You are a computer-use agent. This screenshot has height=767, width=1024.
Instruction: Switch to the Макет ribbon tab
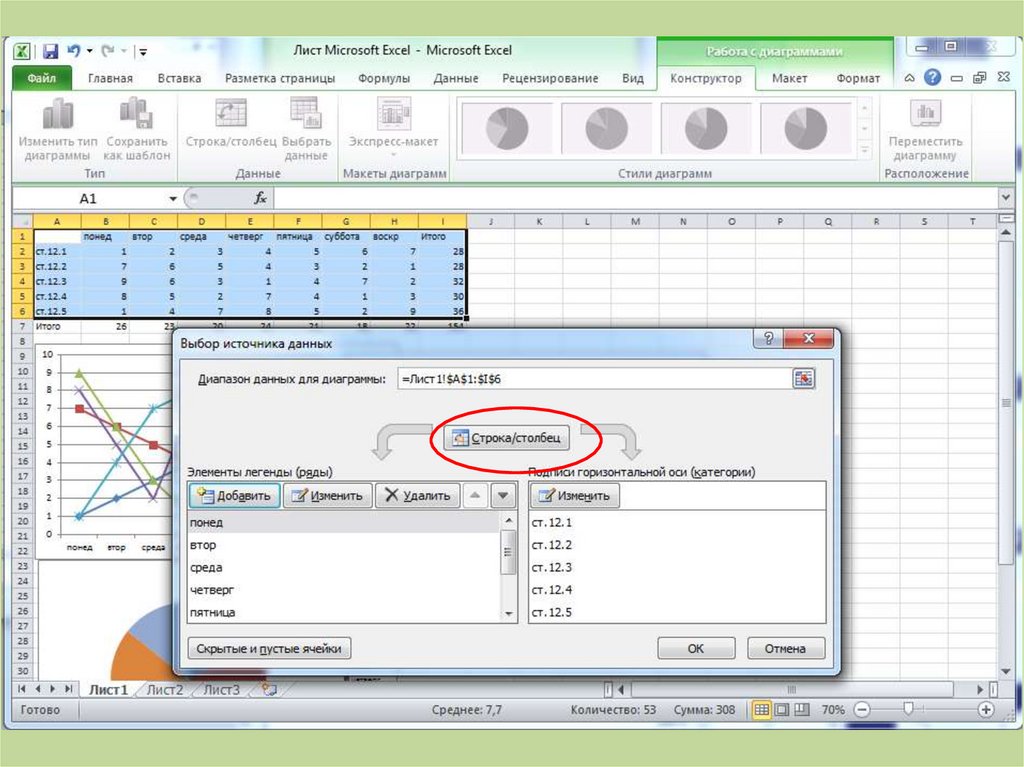click(790, 78)
